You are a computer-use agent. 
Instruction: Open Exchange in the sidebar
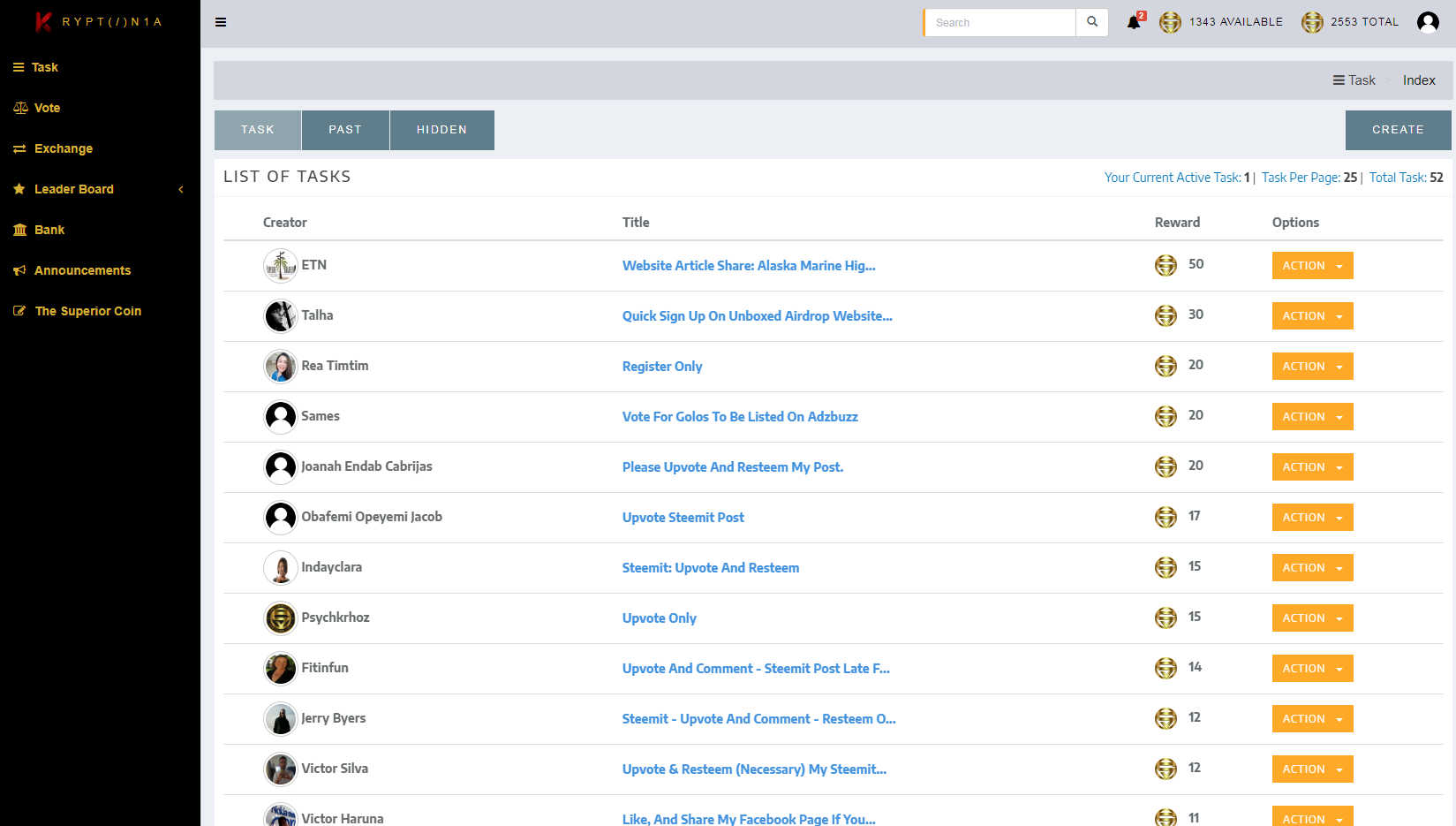100,148
